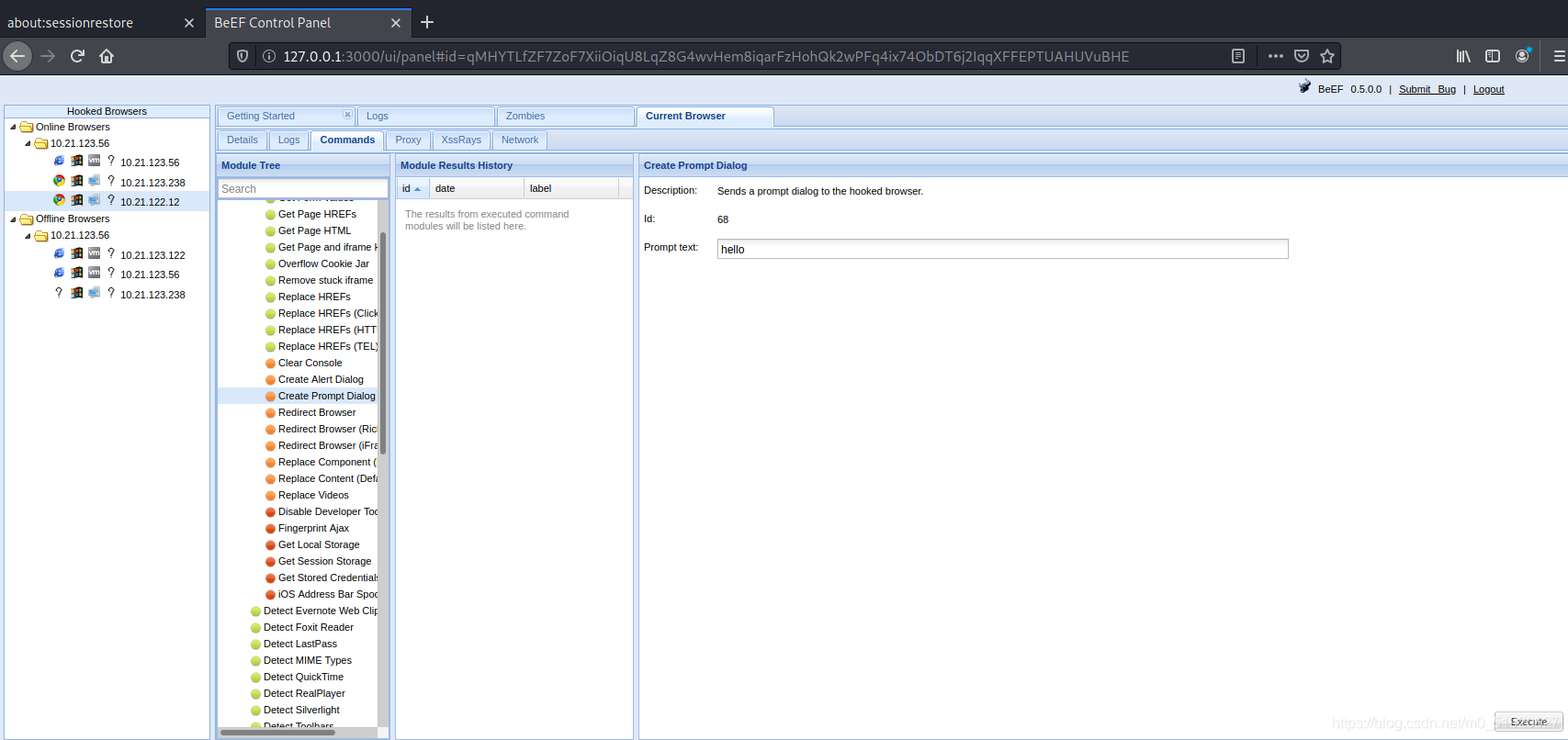Screen dimensions: 1568x740
Task: Open the Network sub-tab
Action: [520, 140]
